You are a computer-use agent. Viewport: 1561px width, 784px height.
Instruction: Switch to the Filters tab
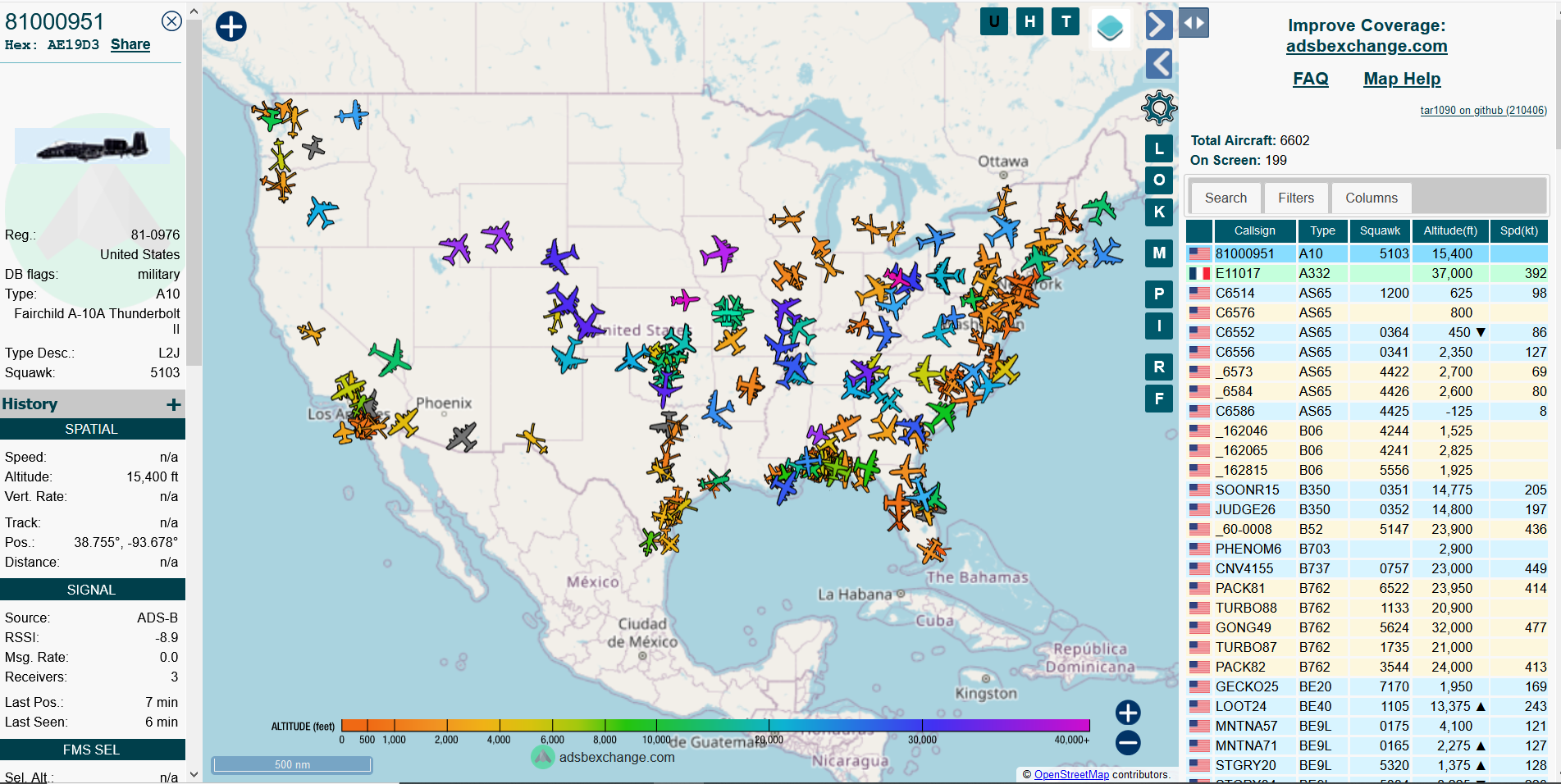[1296, 198]
